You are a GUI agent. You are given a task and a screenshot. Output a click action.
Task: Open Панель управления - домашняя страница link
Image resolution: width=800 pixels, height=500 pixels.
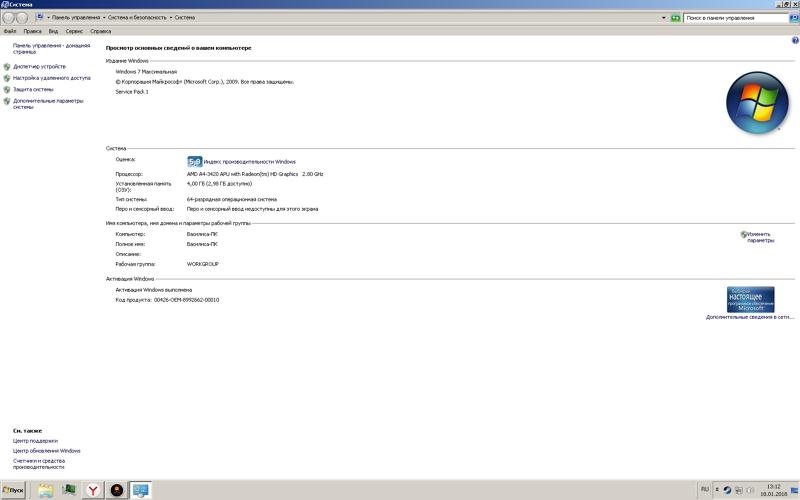click(51, 49)
